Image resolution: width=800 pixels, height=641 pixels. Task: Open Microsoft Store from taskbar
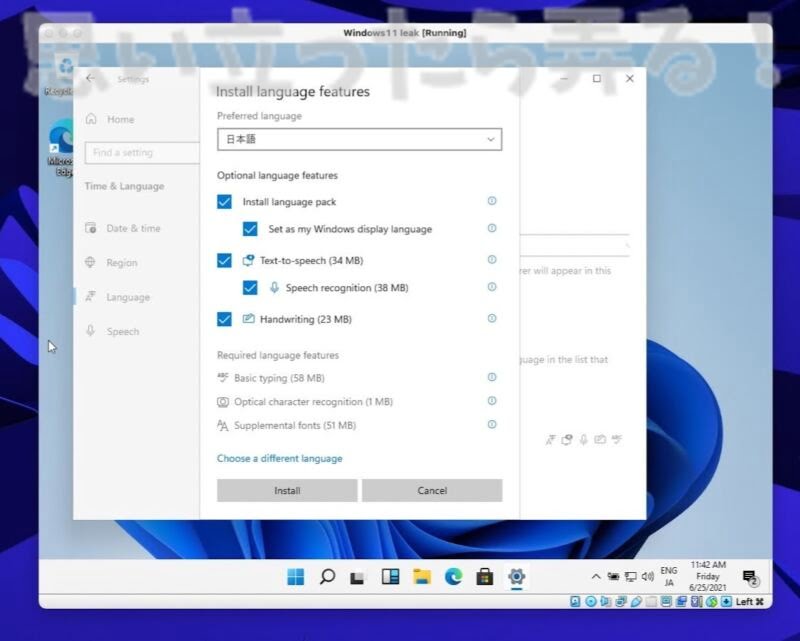tap(485, 577)
